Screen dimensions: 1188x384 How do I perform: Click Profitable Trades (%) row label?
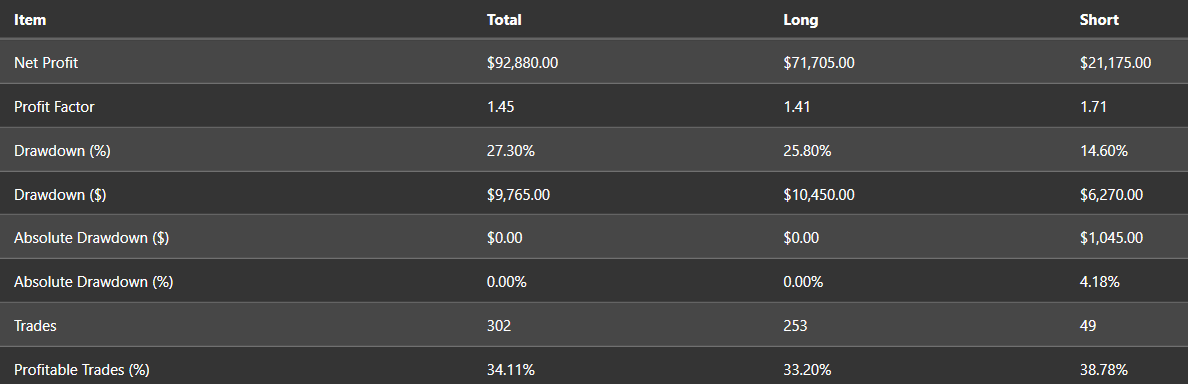(x=81, y=370)
